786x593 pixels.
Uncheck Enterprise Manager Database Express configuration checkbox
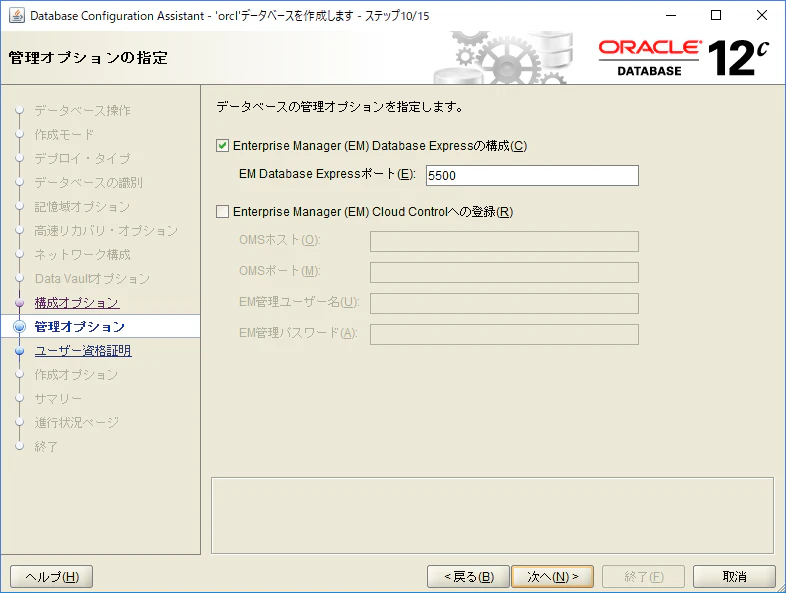(x=222, y=146)
